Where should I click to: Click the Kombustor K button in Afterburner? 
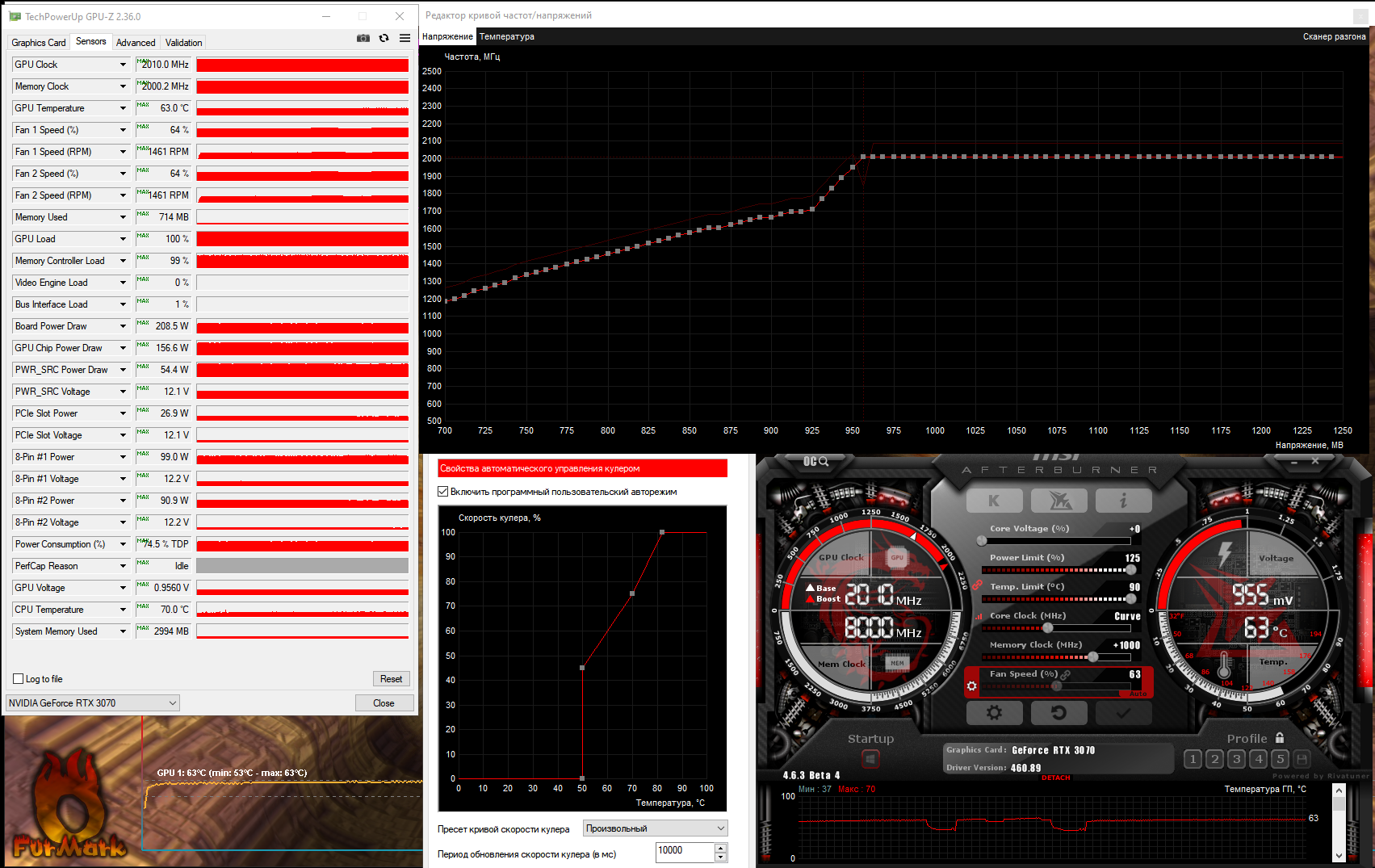click(x=994, y=501)
